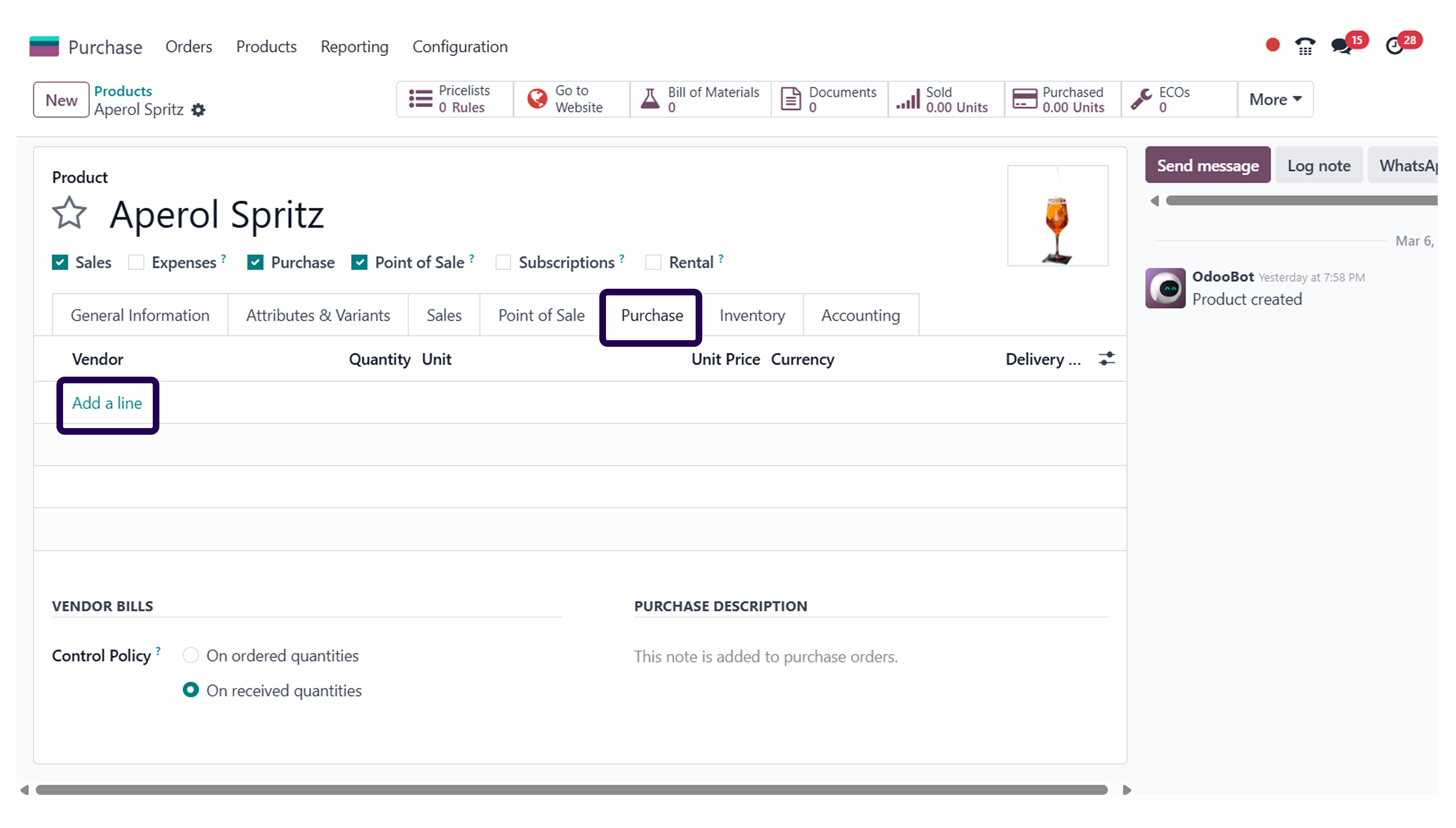Expand the More dropdown

(x=1275, y=100)
